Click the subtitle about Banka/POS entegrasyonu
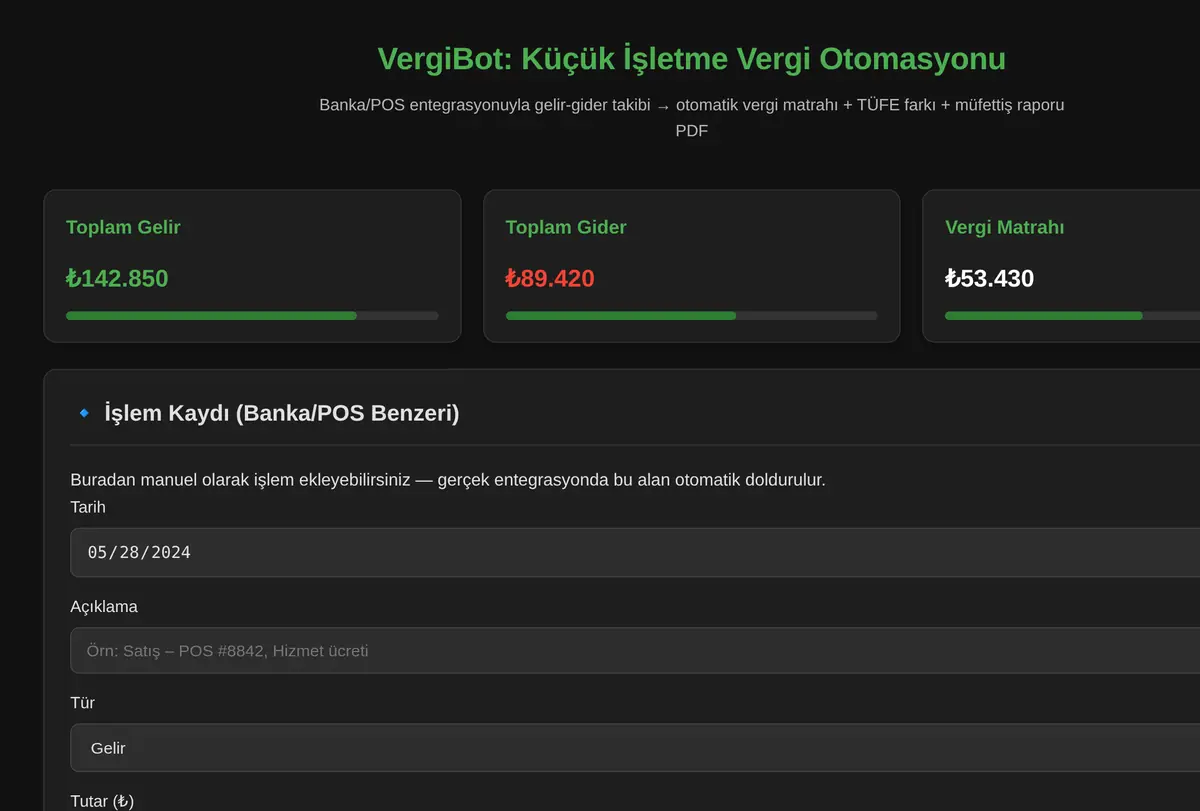 (x=692, y=117)
